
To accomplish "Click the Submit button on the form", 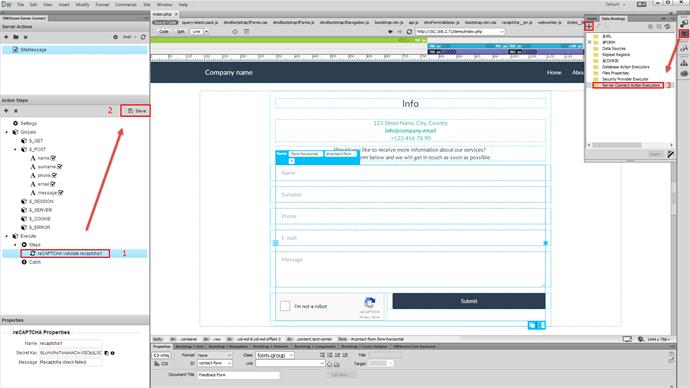I will pyautogui.click(x=469, y=301).
